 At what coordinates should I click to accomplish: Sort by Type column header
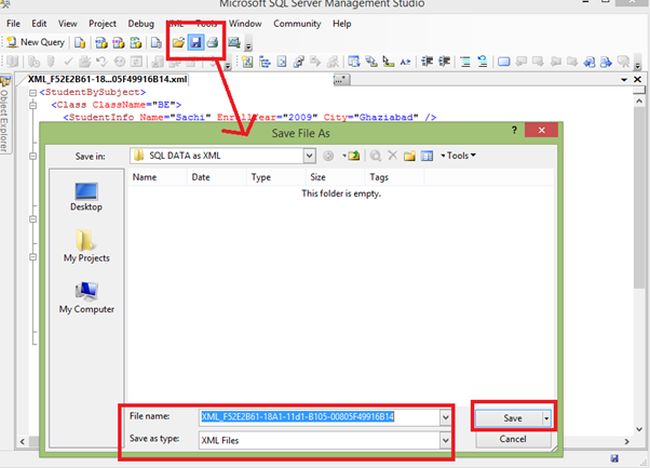tap(276, 177)
